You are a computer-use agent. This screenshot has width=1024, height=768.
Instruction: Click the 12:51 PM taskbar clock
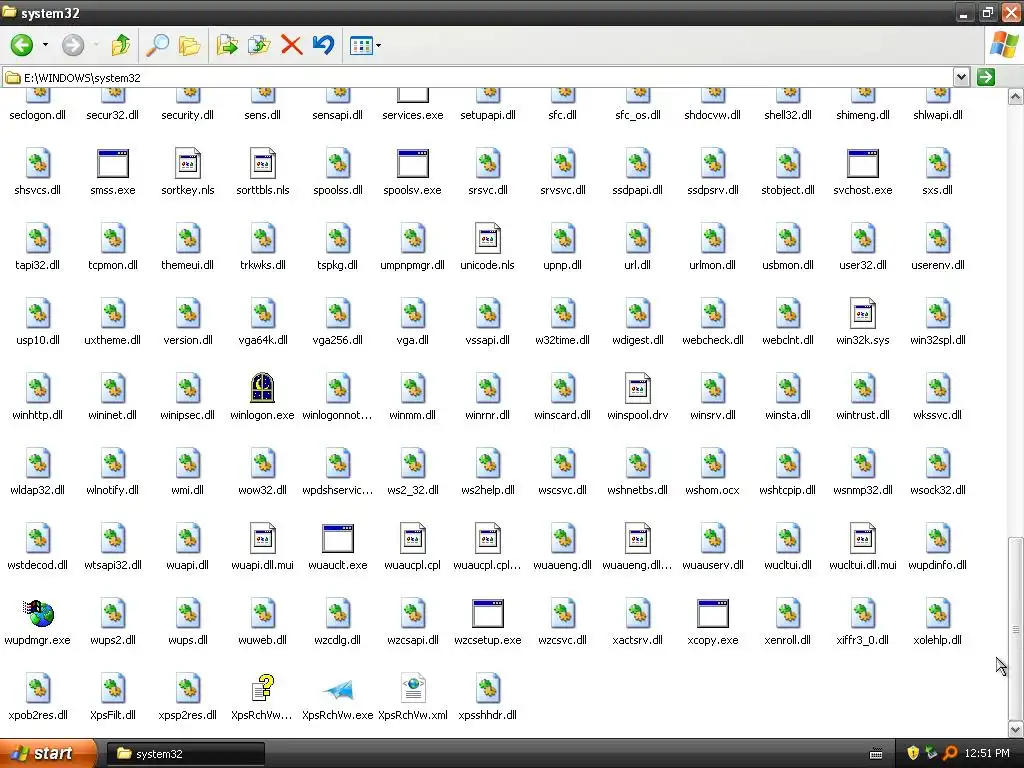tap(987, 754)
